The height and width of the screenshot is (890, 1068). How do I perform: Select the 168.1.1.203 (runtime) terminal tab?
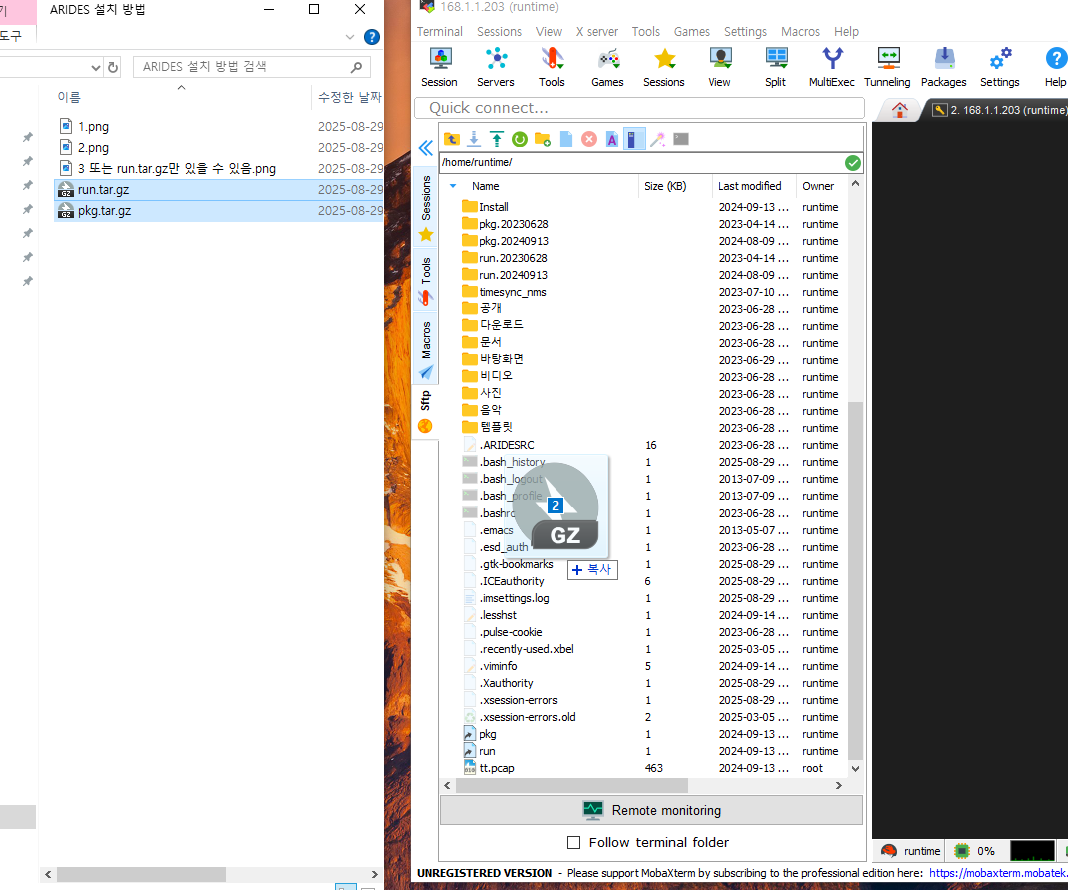(x=998, y=110)
